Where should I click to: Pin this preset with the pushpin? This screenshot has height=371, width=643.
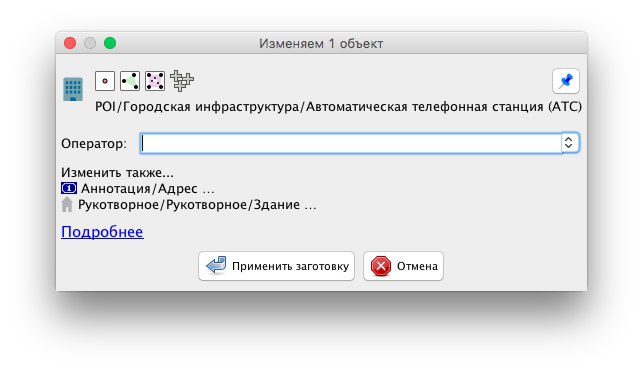pyautogui.click(x=566, y=81)
